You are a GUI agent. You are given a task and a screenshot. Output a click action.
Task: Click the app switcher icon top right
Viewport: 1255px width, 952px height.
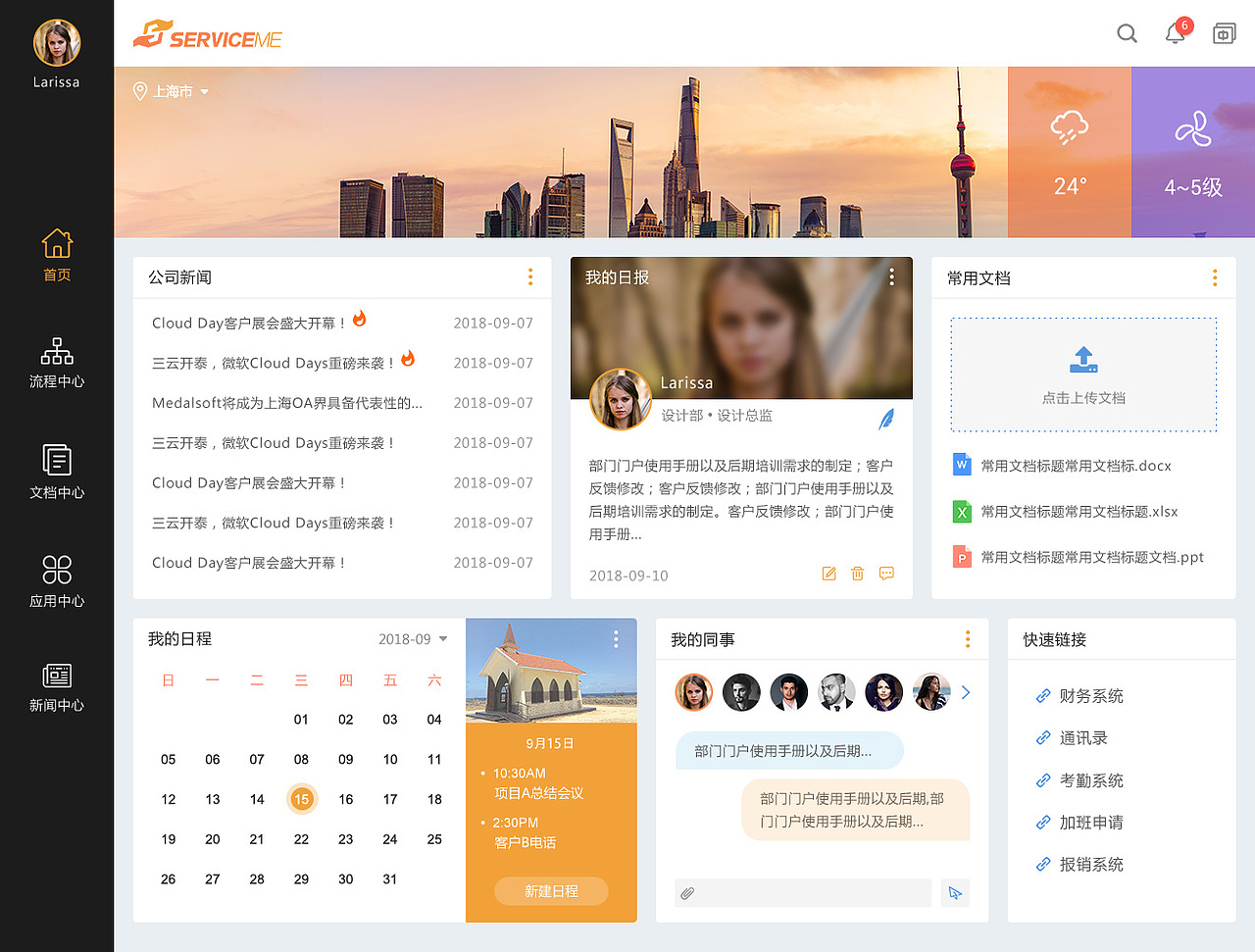[1224, 32]
